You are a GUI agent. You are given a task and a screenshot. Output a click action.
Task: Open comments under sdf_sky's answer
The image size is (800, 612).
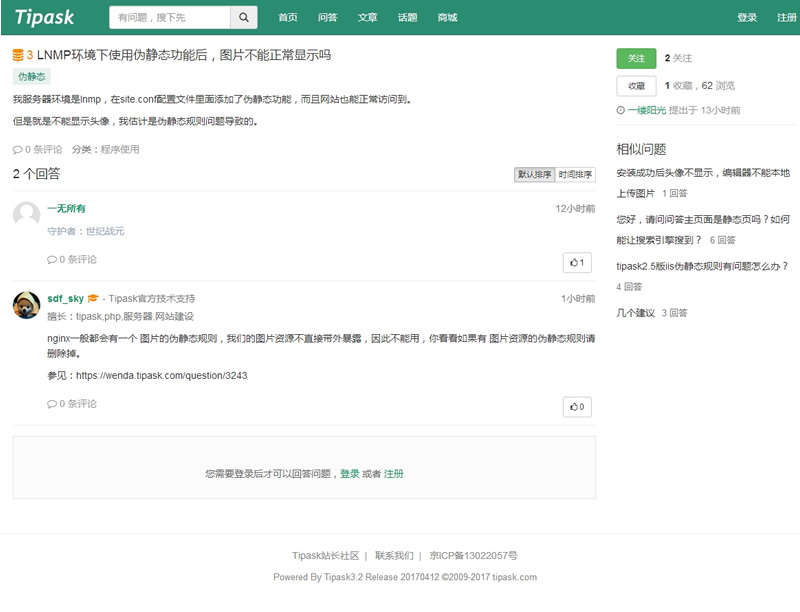tap(72, 404)
